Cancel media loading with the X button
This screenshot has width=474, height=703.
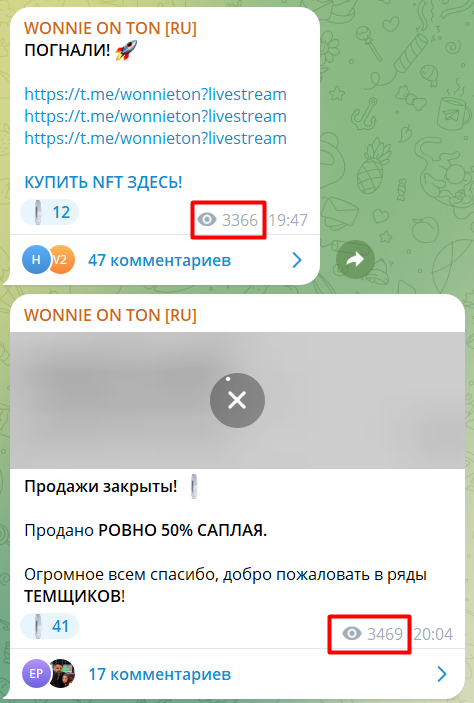pos(237,400)
